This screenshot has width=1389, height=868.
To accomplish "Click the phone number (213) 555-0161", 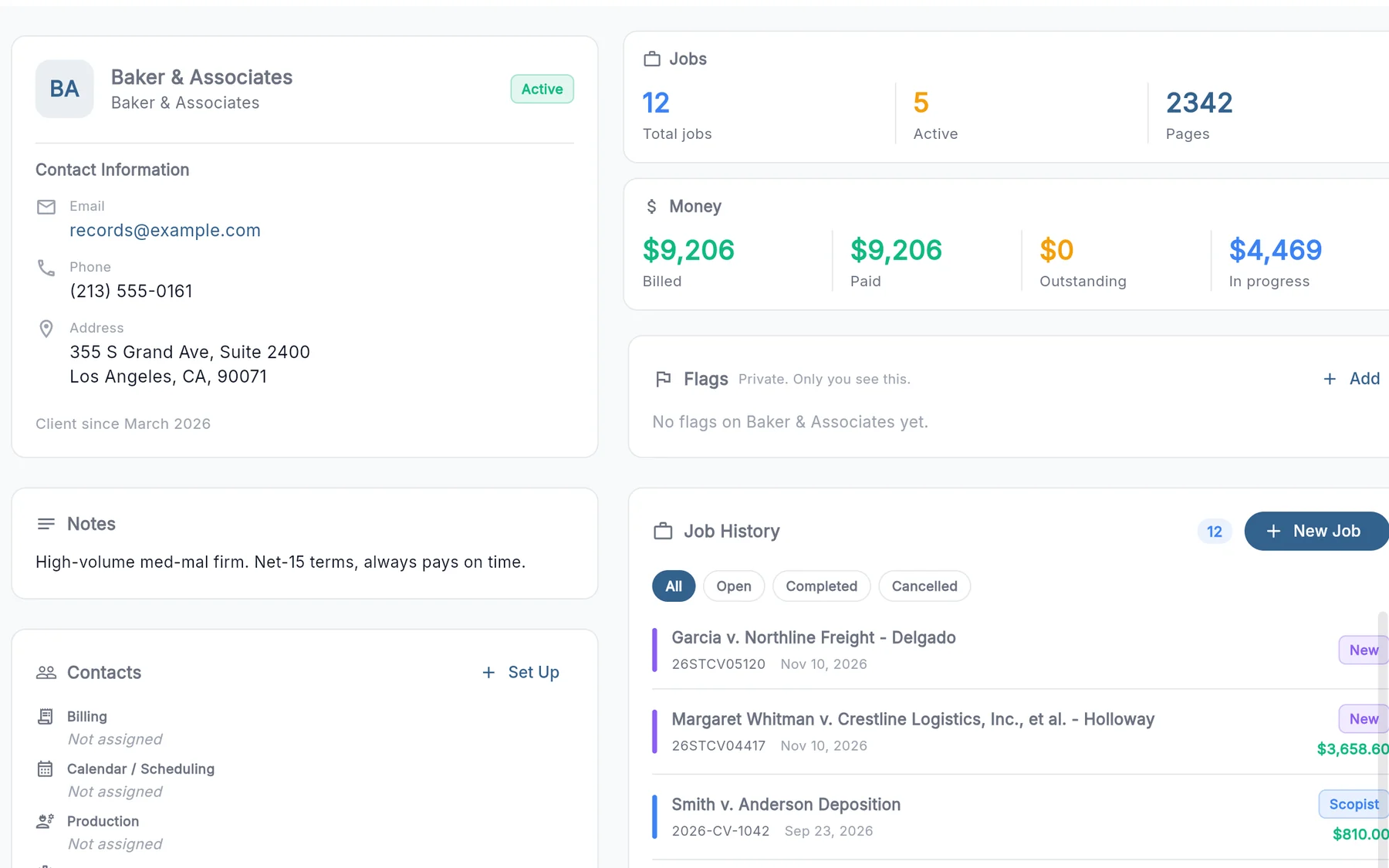I will pos(131,291).
